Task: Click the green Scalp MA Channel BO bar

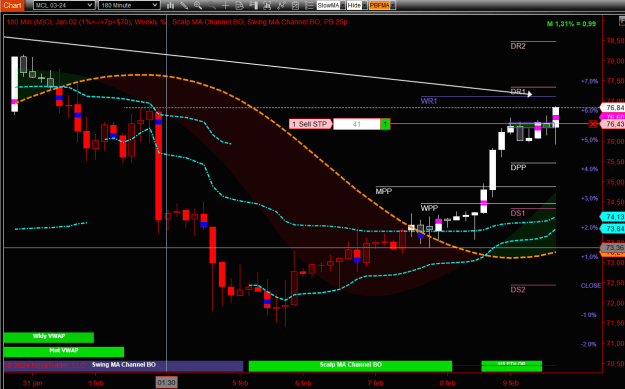Action: (350, 365)
